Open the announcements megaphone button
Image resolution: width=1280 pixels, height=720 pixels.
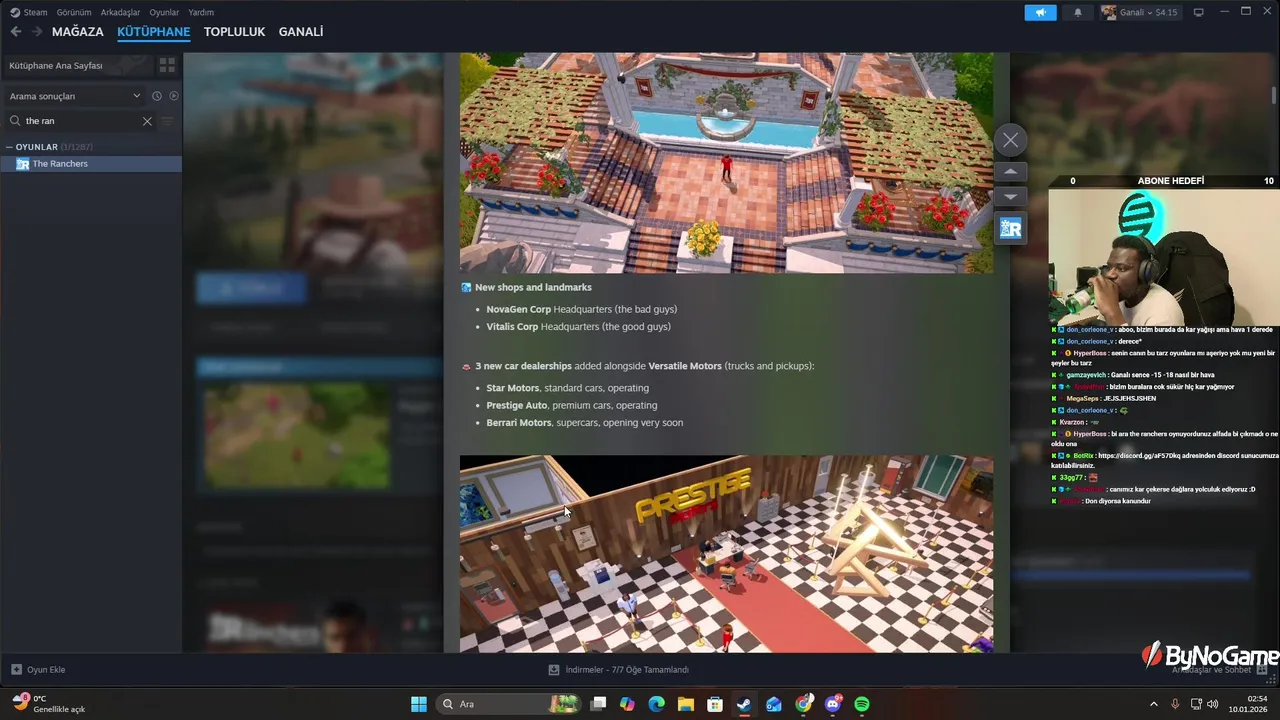tap(1040, 12)
